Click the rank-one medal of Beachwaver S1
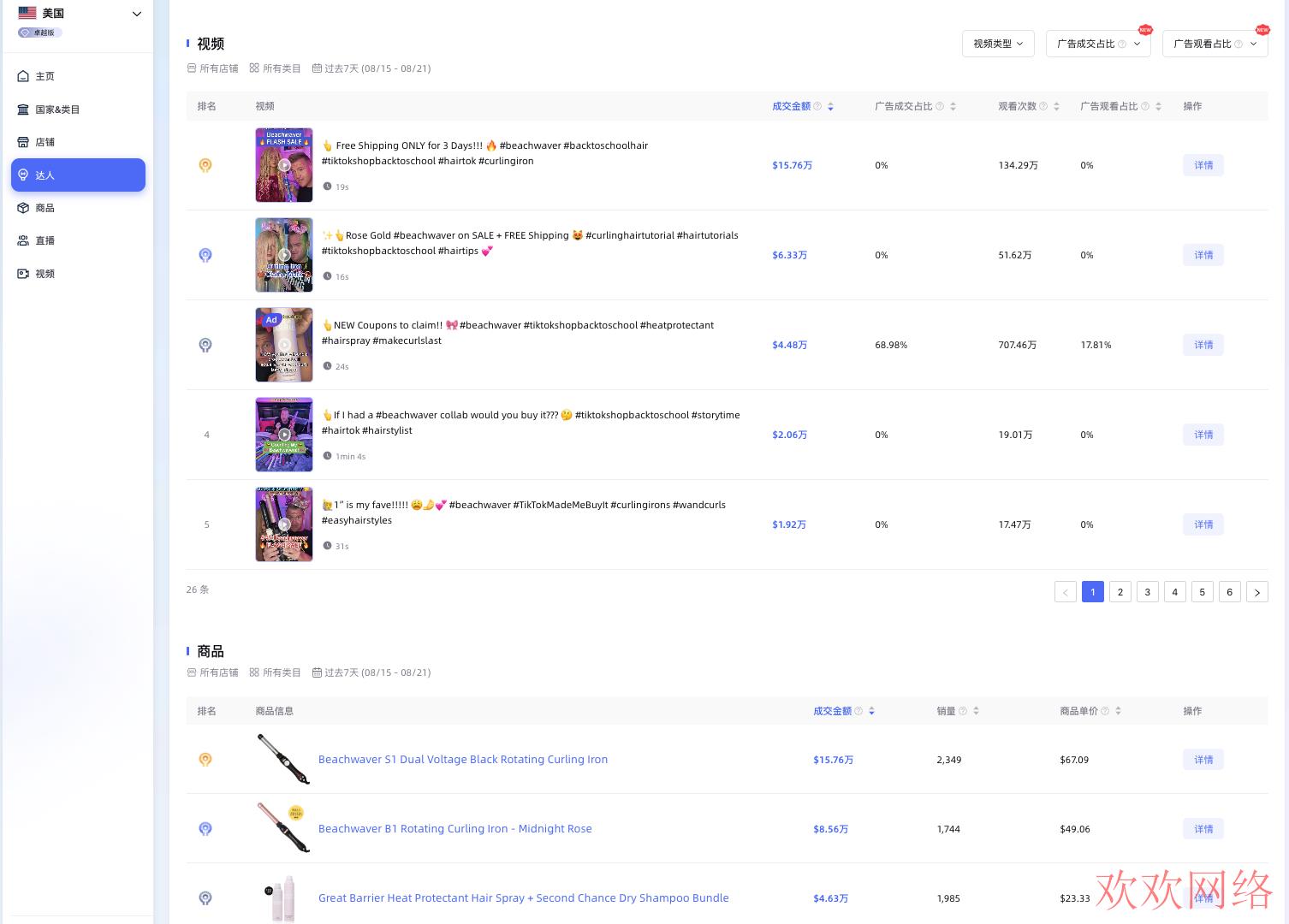Viewport: 1289px width, 924px height. pyautogui.click(x=205, y=759)
